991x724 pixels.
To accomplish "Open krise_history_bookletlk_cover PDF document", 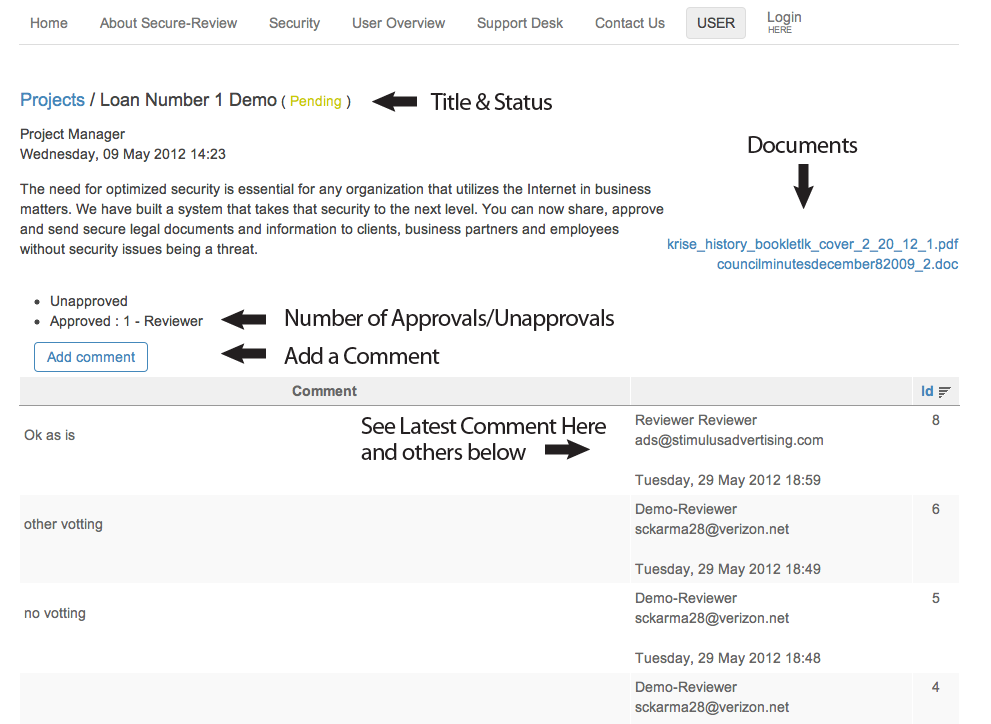I will [812, 244].
